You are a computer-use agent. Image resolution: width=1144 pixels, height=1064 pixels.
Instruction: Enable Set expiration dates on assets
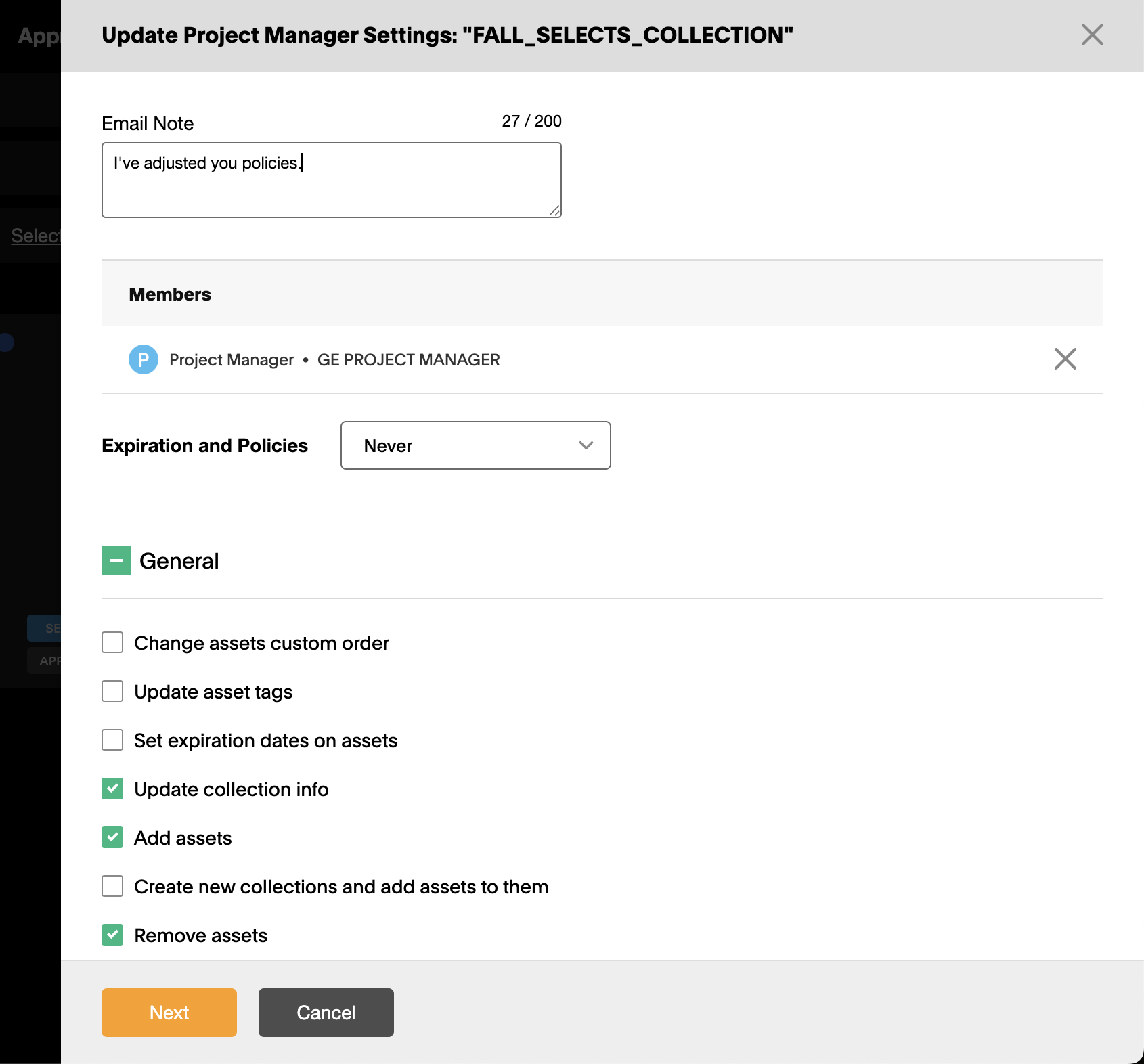tap(112, 740)
